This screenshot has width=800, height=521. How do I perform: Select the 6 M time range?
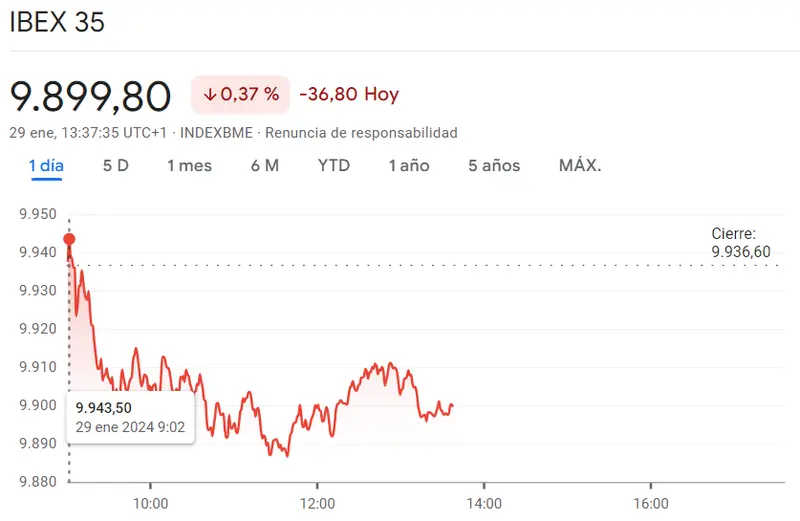point(265,165)
